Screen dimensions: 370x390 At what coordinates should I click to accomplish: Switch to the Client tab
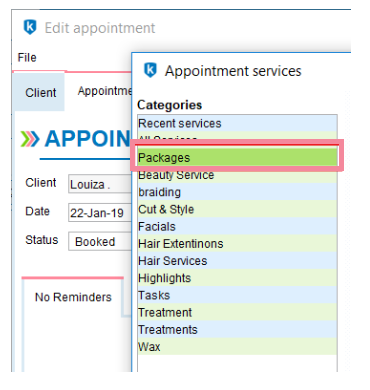(40, 92)
